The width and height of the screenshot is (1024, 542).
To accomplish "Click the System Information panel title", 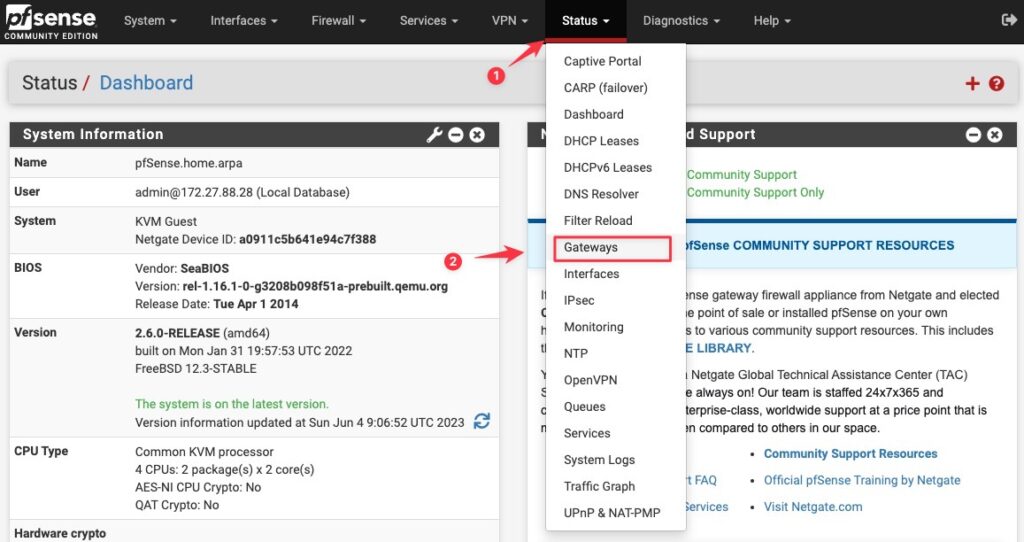I will click(93, 135).
